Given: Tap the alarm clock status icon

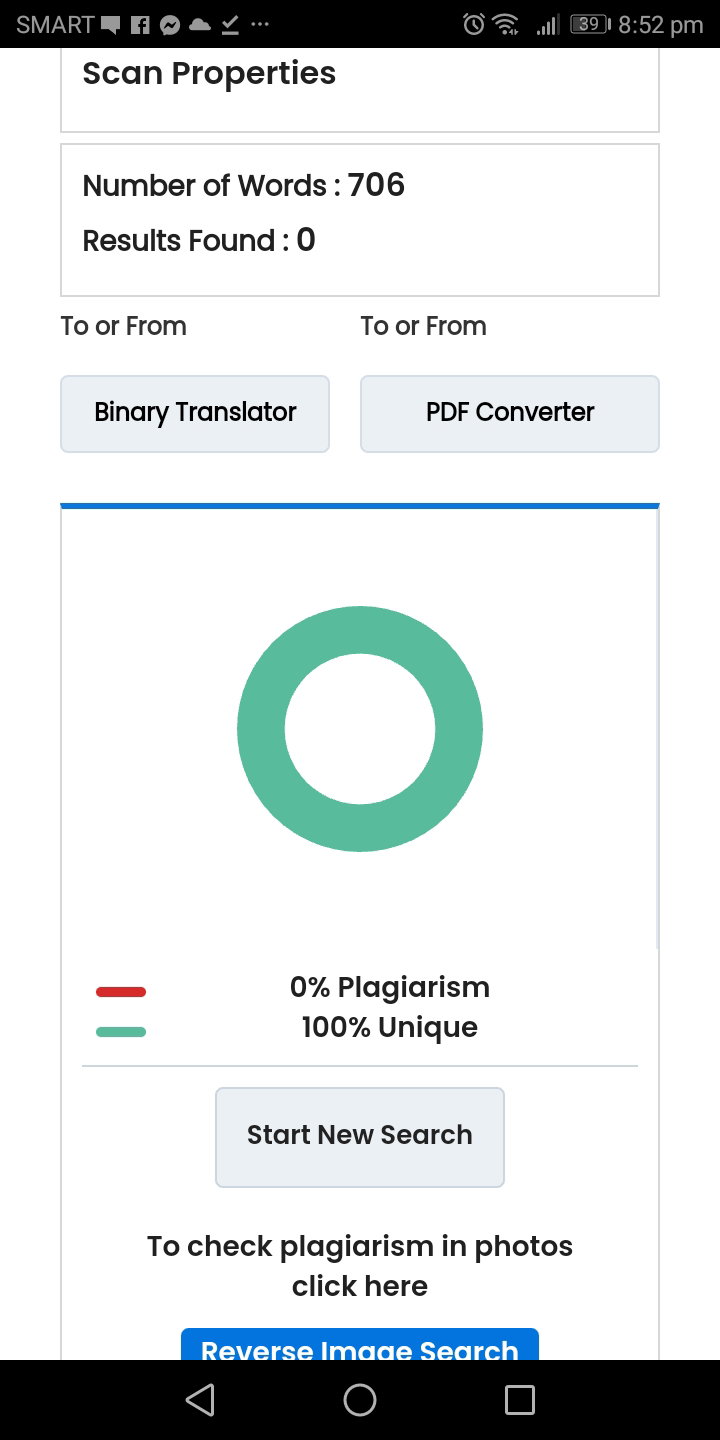Looking at the screenshot, I should click(474, 25).
